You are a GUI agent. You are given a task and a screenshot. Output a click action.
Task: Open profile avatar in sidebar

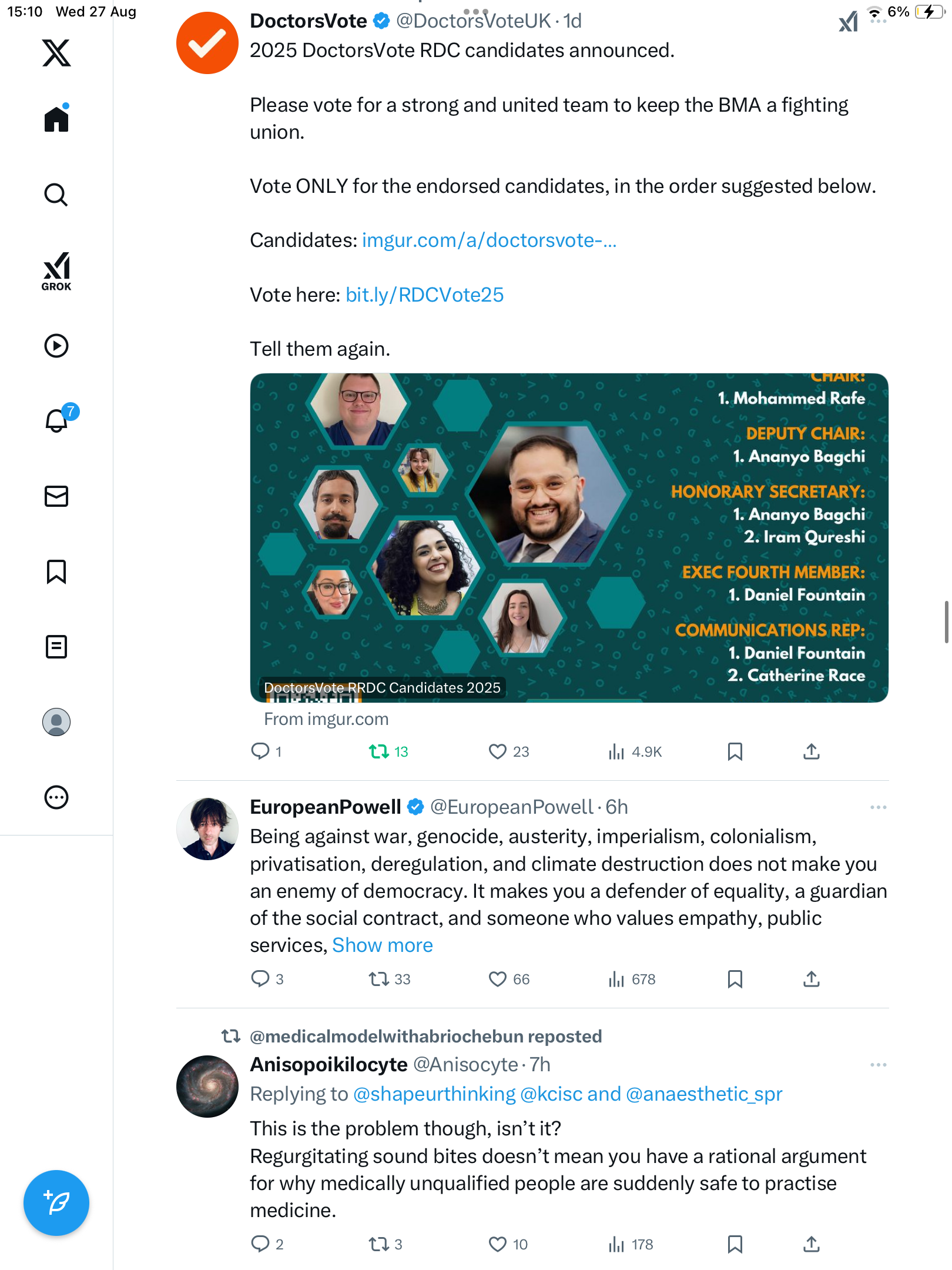[56, 722]
